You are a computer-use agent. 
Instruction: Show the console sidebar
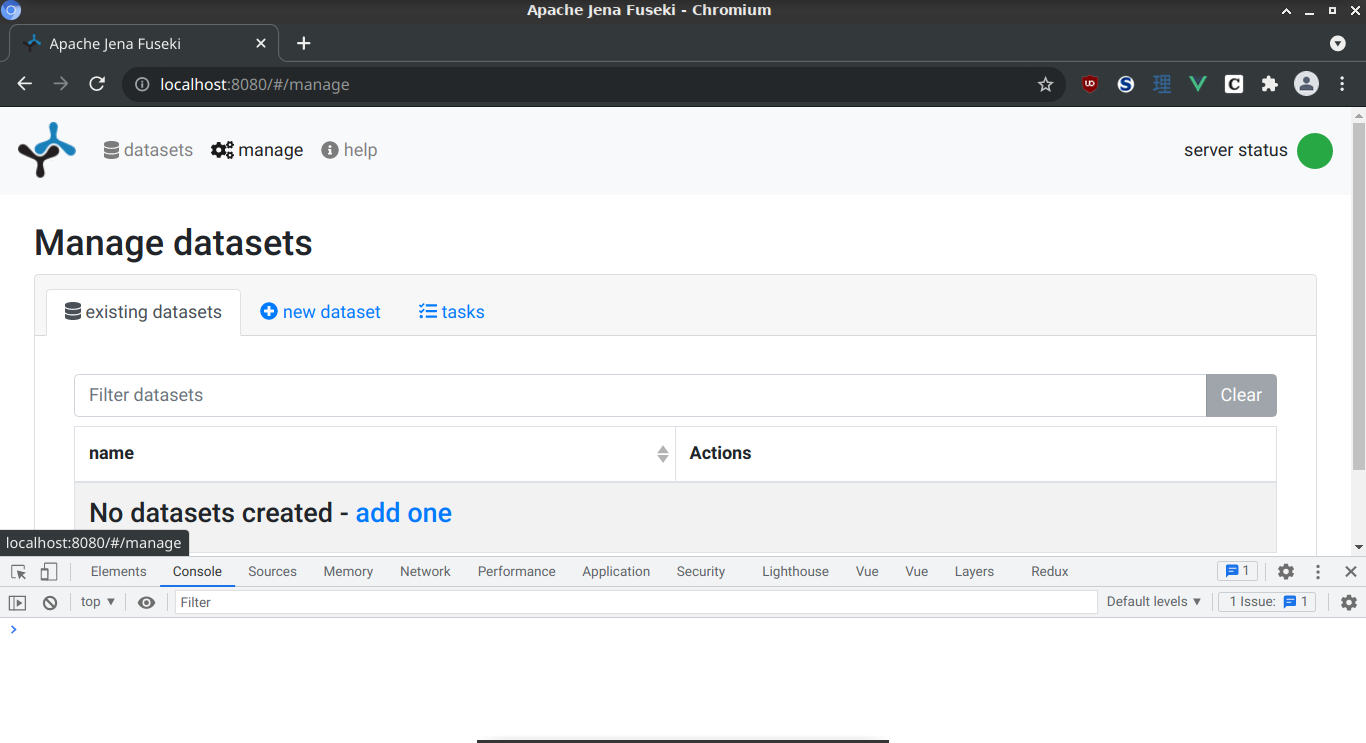click(17, 602)
